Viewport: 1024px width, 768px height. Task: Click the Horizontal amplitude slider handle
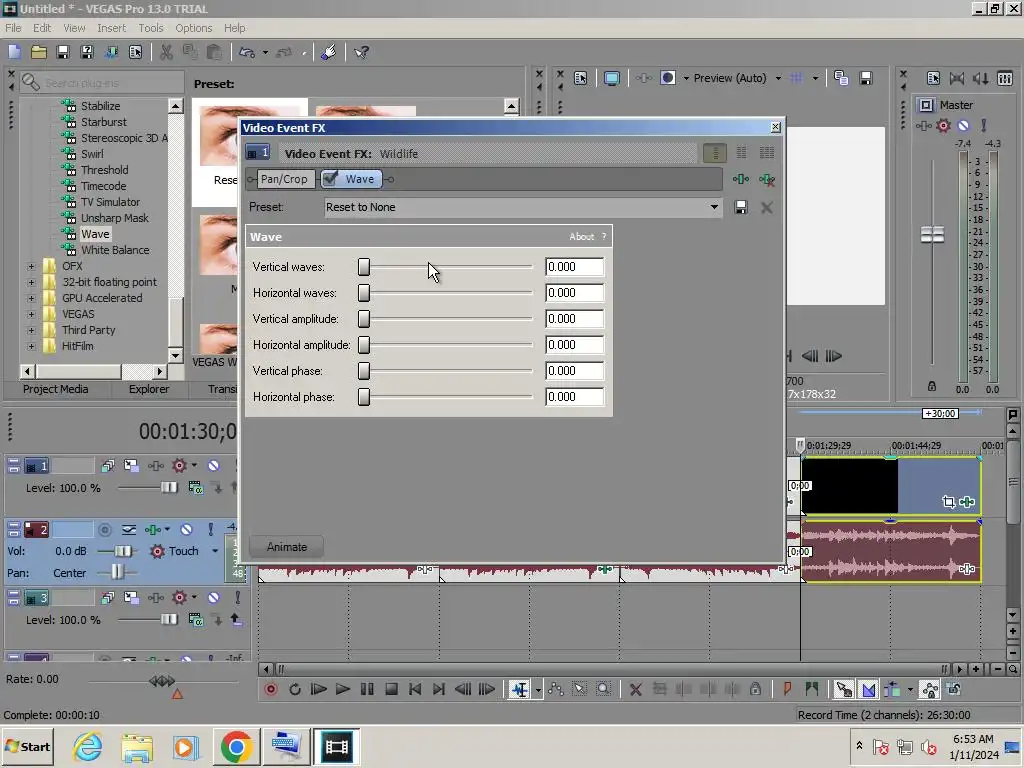pyautogui.click(x=364, y=345)
